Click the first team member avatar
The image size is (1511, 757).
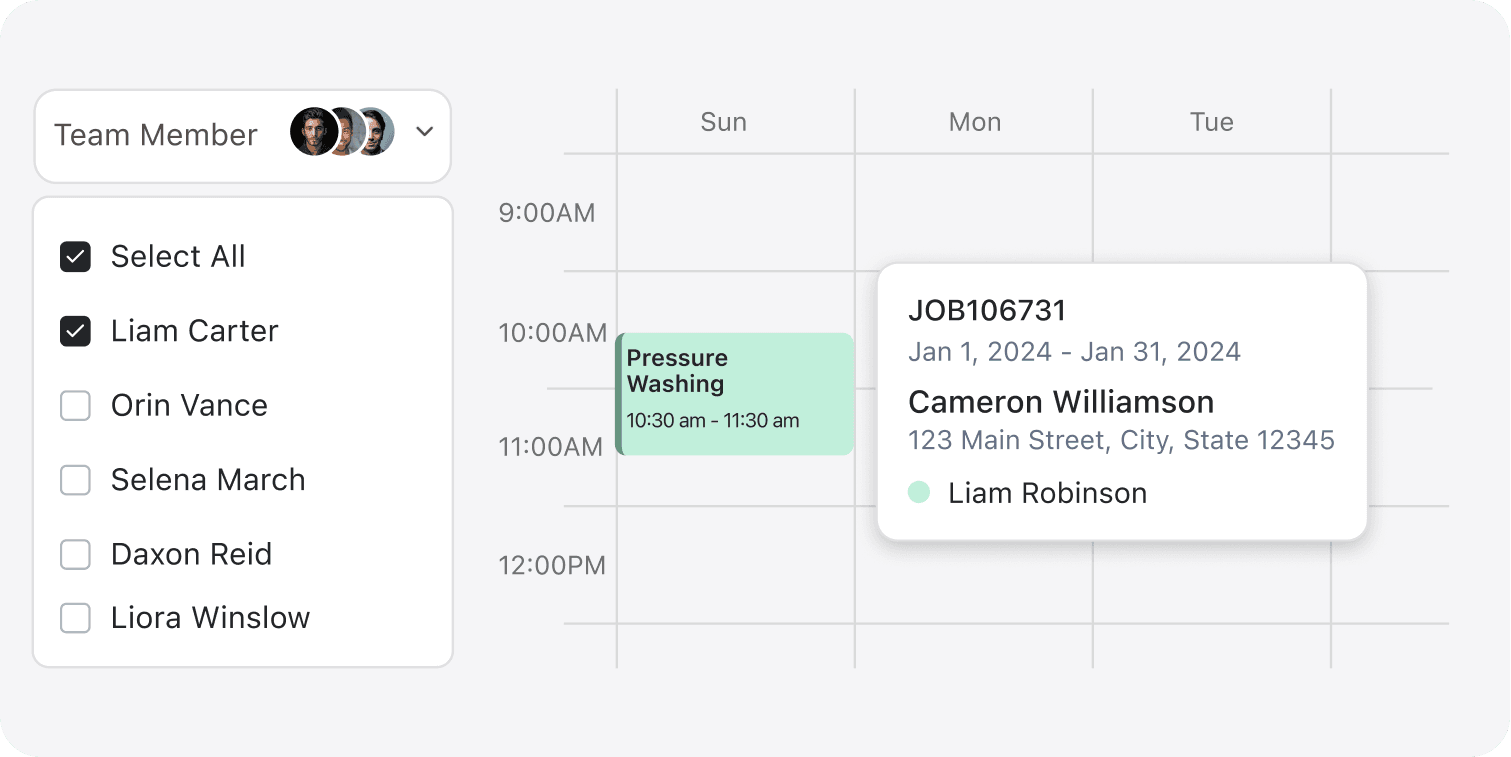(x=312, y=132)
